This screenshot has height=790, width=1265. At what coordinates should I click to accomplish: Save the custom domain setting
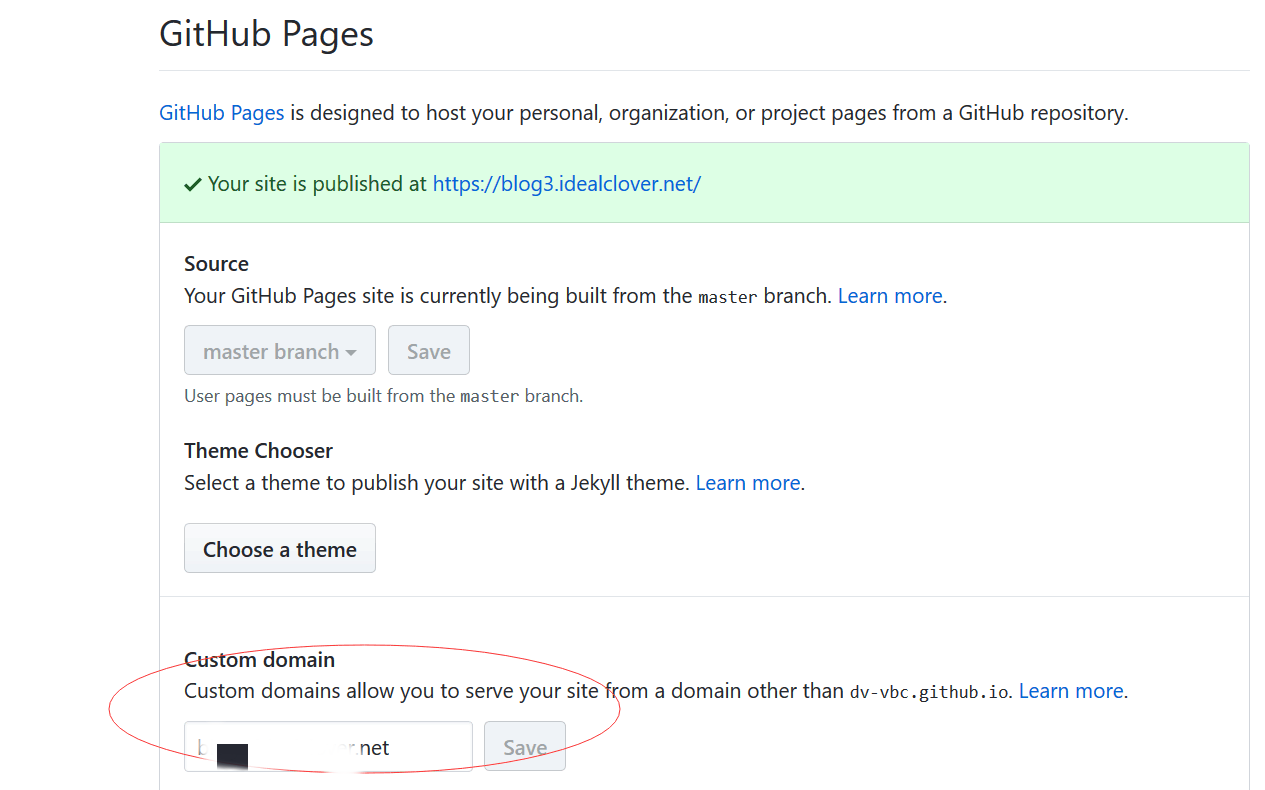click(x=524, y=747)
